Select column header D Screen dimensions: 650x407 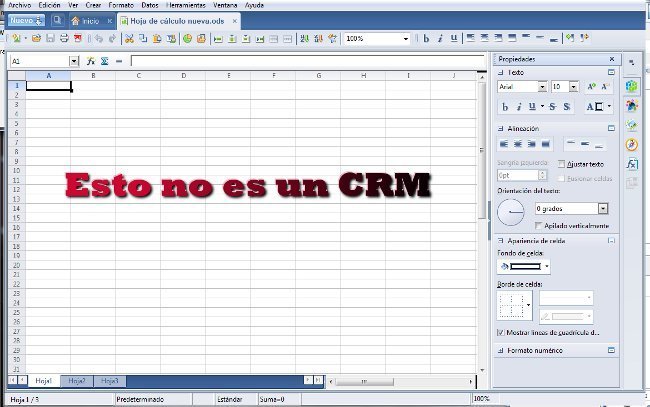pyautogui.click(x=183, y=75)
